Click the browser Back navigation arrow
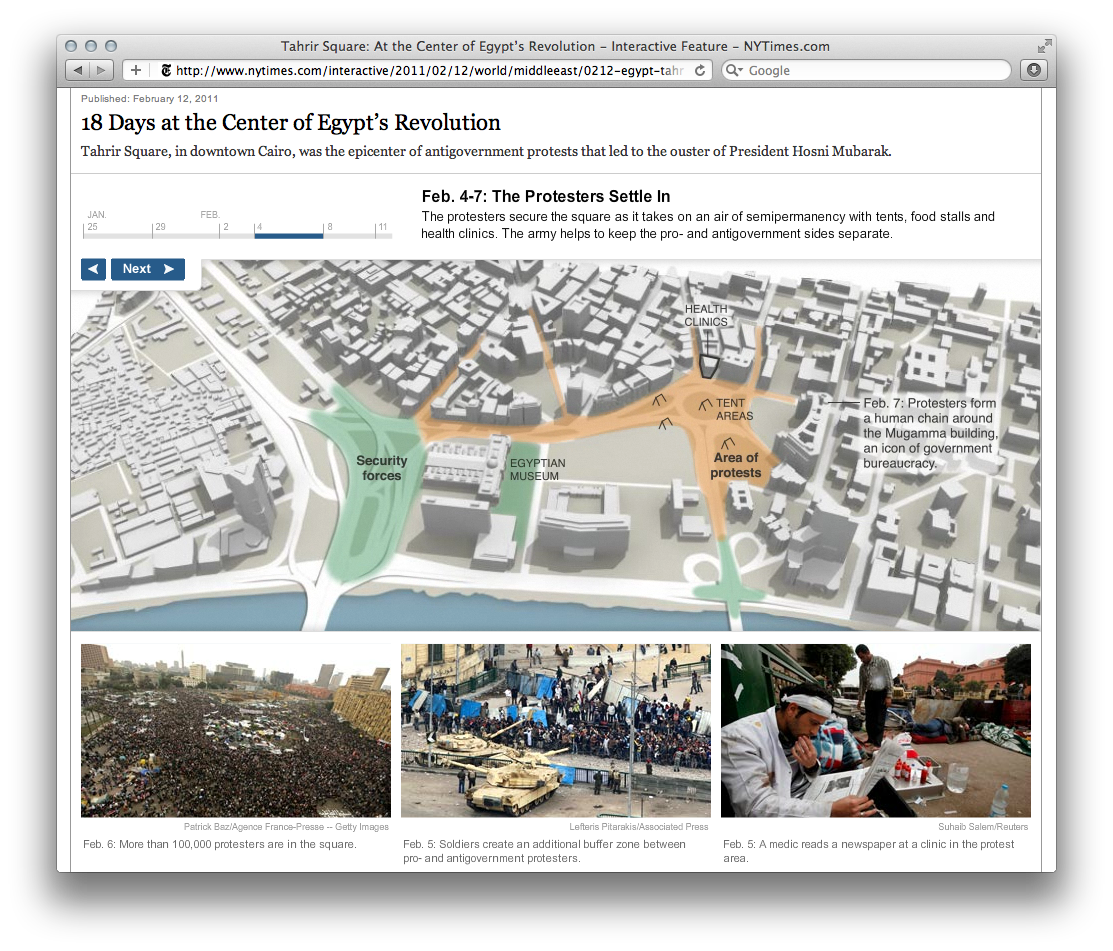 click(x=79, y=70)
